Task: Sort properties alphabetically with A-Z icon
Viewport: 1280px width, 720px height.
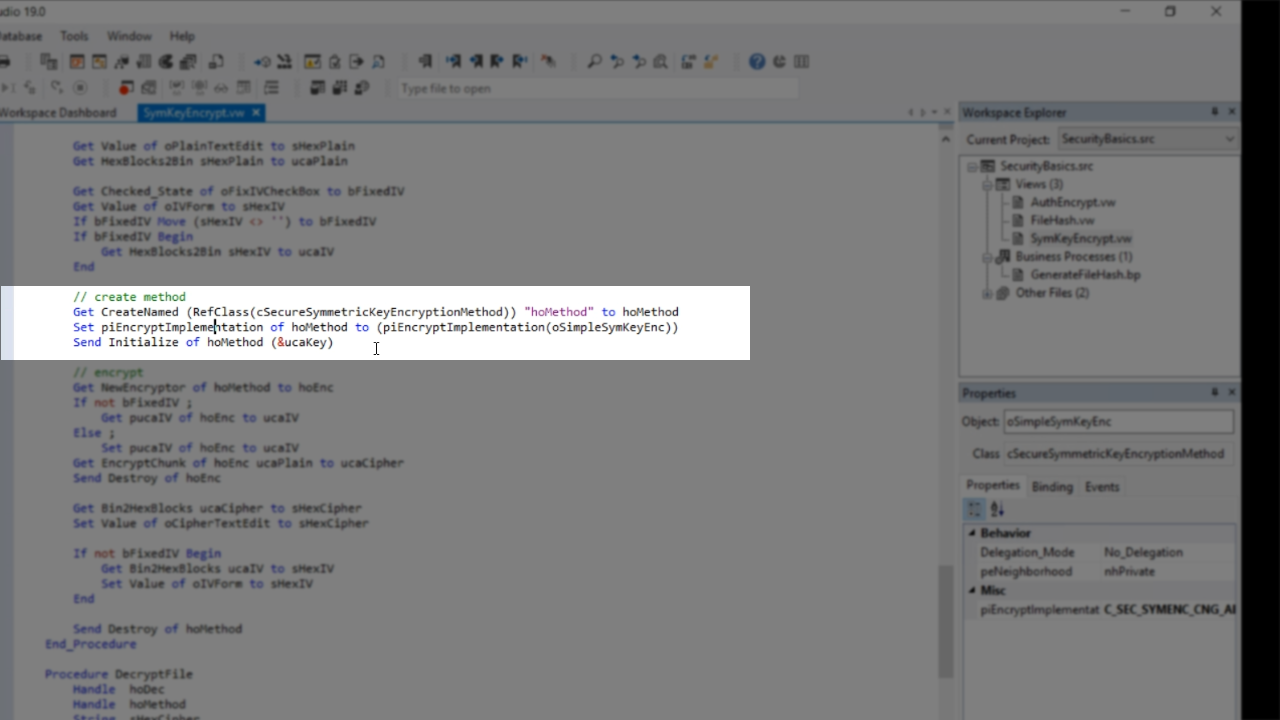Action: click(x=997, y=510)
